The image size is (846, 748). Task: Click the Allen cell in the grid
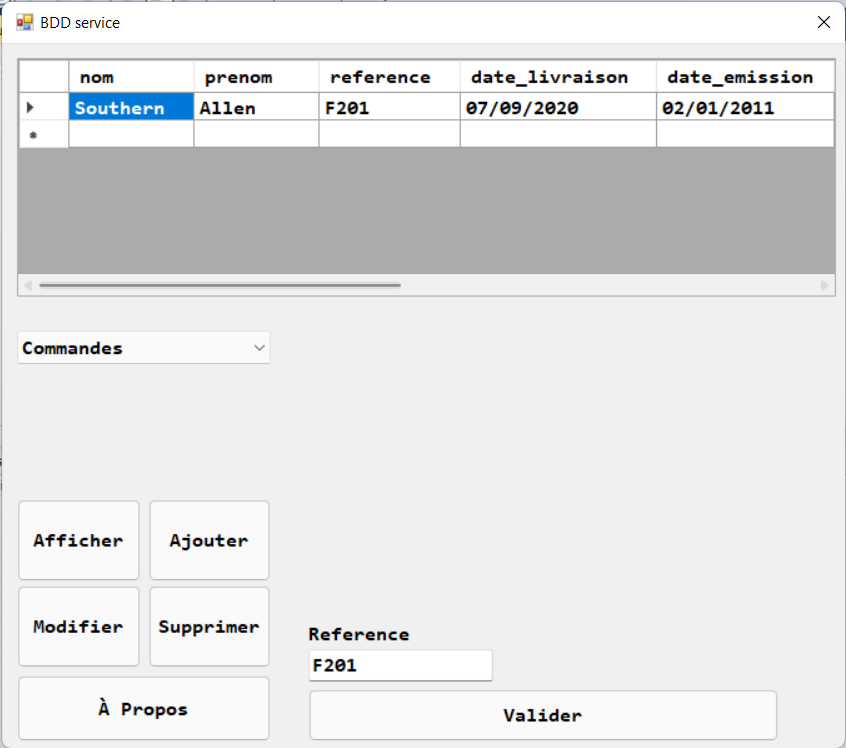point(254,106)
